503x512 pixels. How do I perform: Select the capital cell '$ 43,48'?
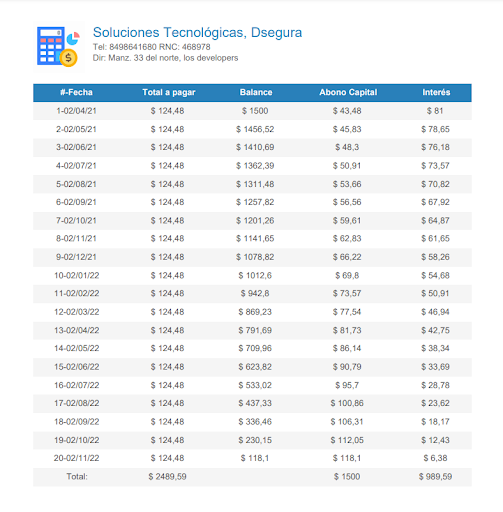coord(347,111)
